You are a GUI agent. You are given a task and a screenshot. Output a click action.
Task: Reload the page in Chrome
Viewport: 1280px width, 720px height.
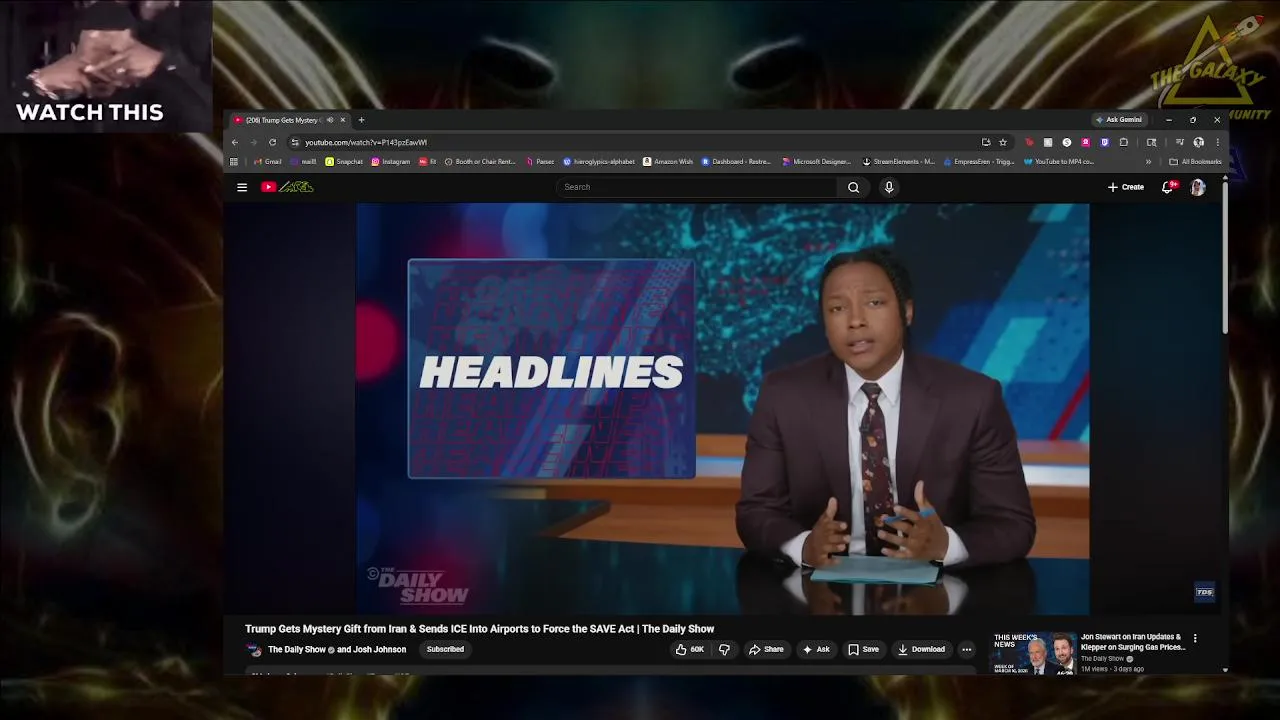[x=272, y=142]
